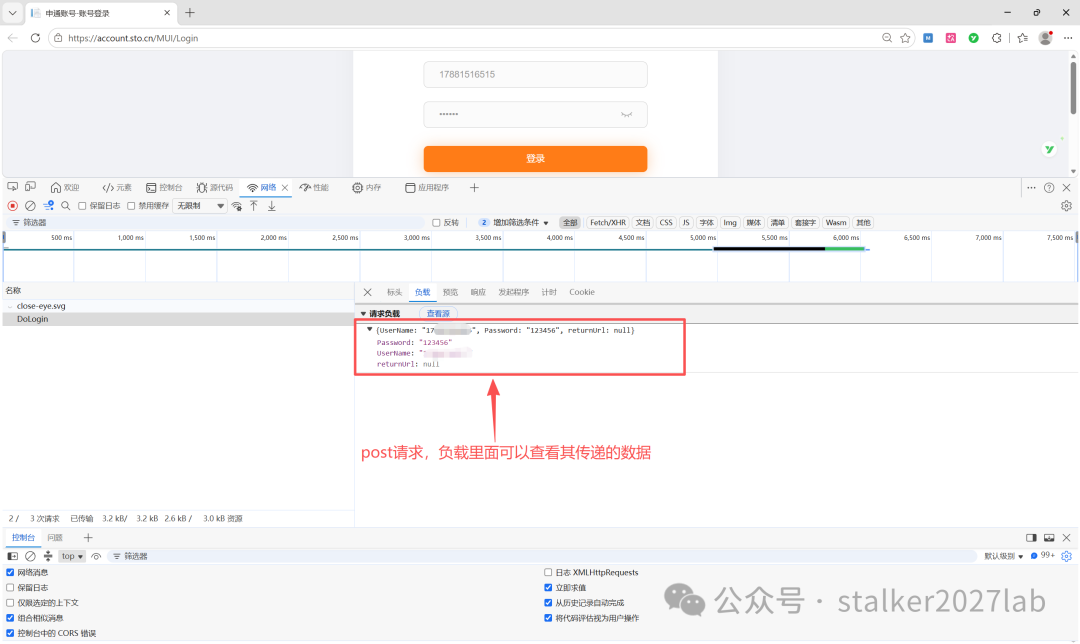
Task: Bookmark this page with the star icon
Action: [905, 38]
